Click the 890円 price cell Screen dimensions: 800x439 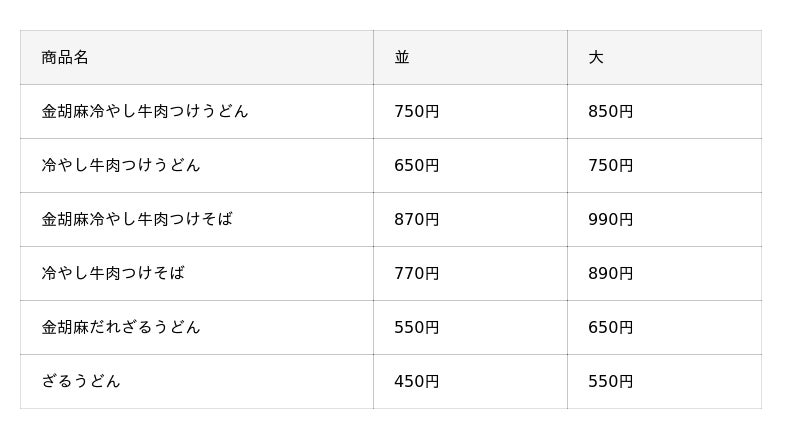pyautogui.click(x=611, y=274)
